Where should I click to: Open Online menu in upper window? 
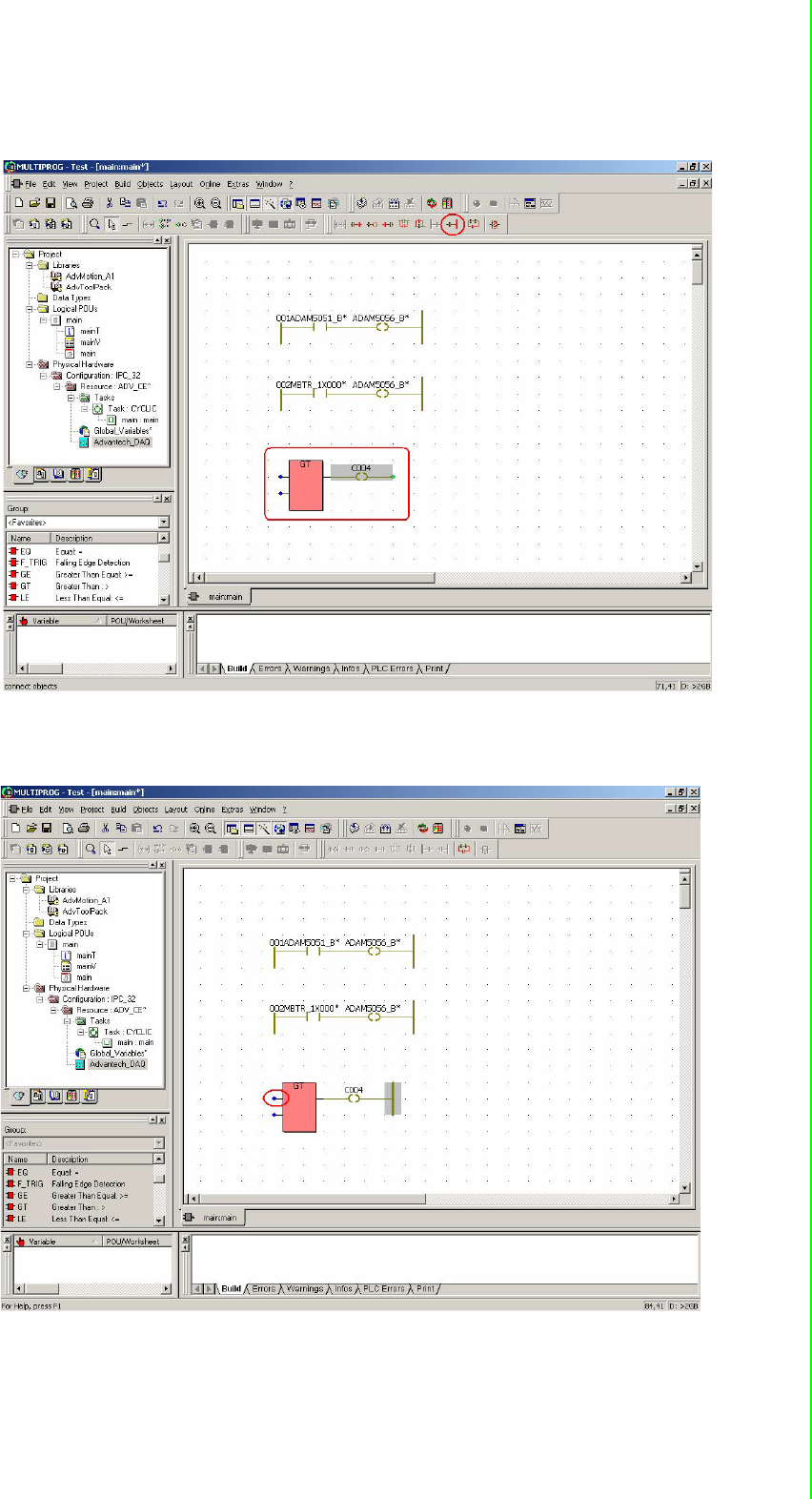[x=210, y=184]
